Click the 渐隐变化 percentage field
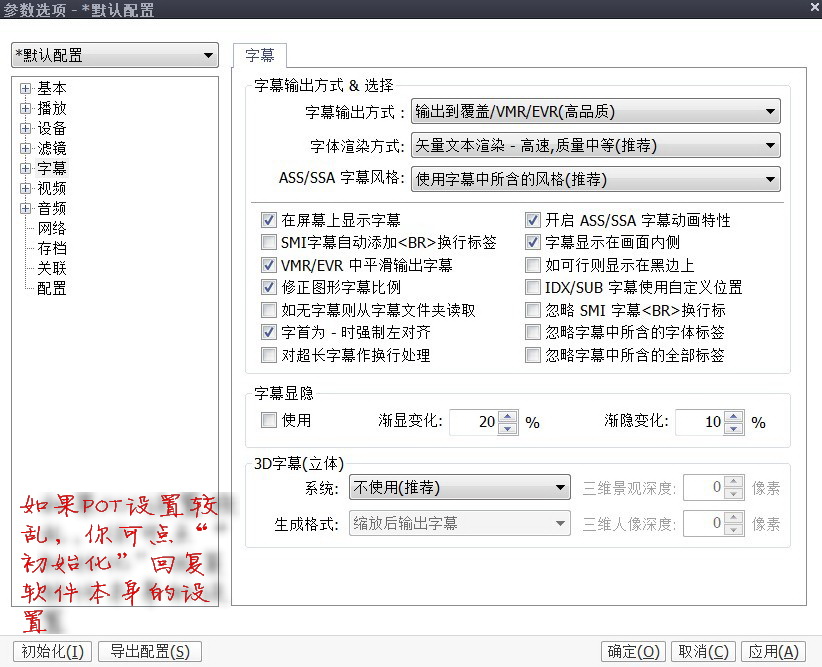The image size is (822, 667). pos(699,422)
